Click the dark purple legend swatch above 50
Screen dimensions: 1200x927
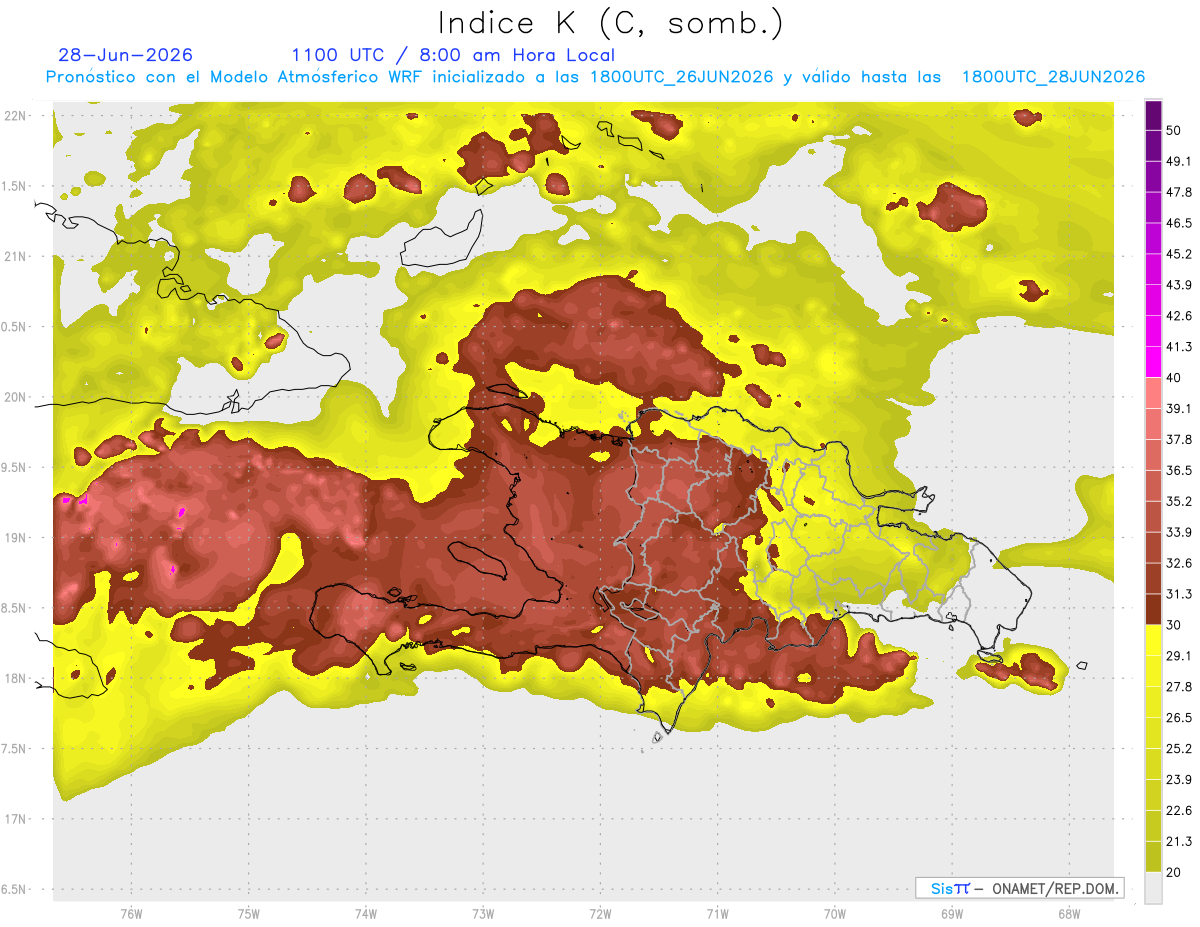[1154, 115]
